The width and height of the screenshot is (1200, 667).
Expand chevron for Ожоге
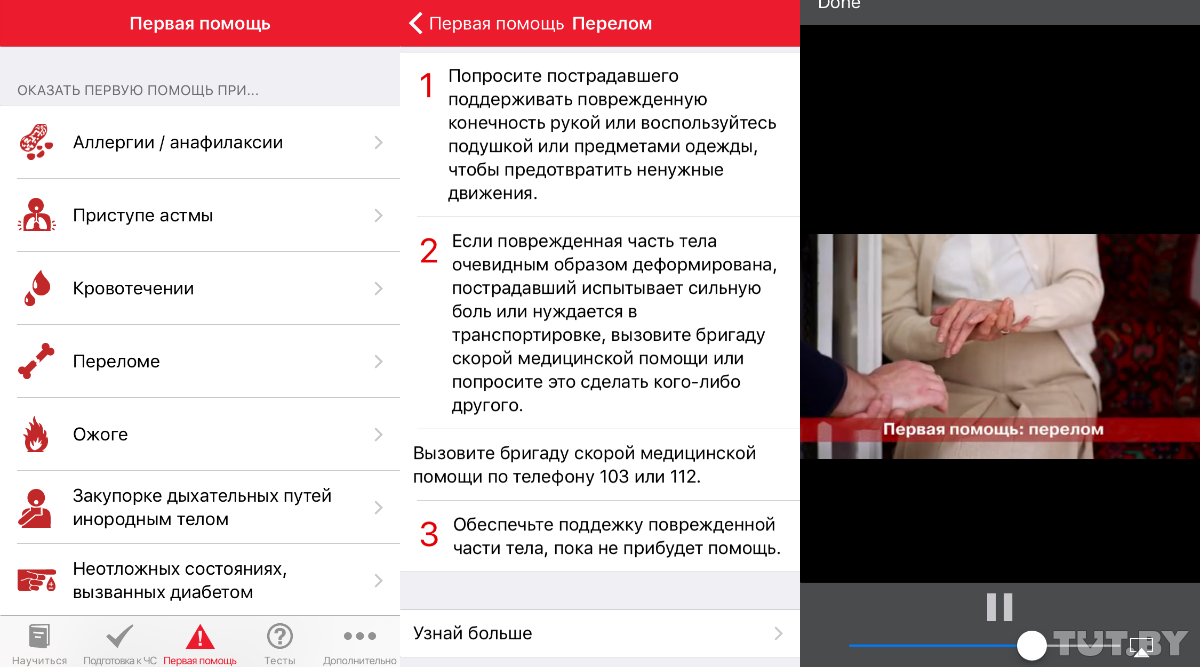[379, 434]
